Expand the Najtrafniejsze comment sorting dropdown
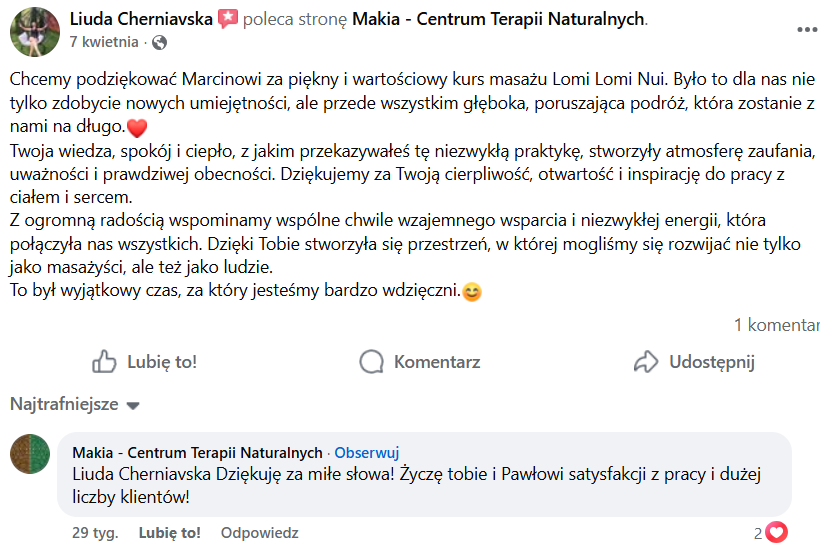Viewport: 836px width, 551px height. (64, 405)
